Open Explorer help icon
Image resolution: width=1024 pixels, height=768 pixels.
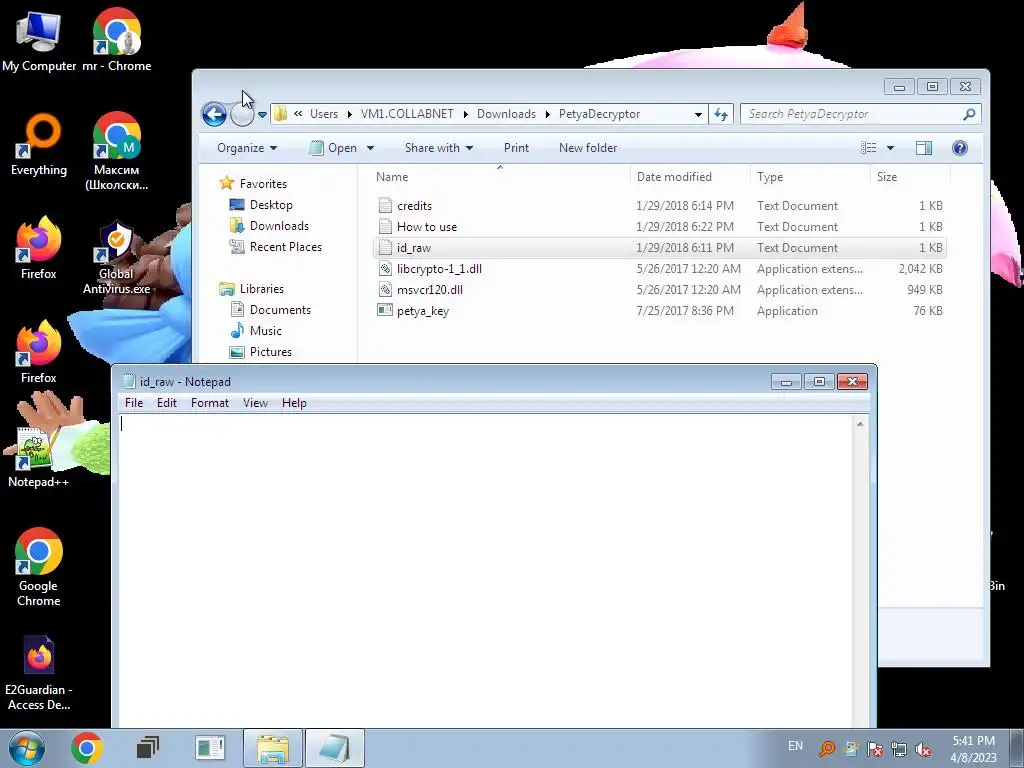coord(959,148)
